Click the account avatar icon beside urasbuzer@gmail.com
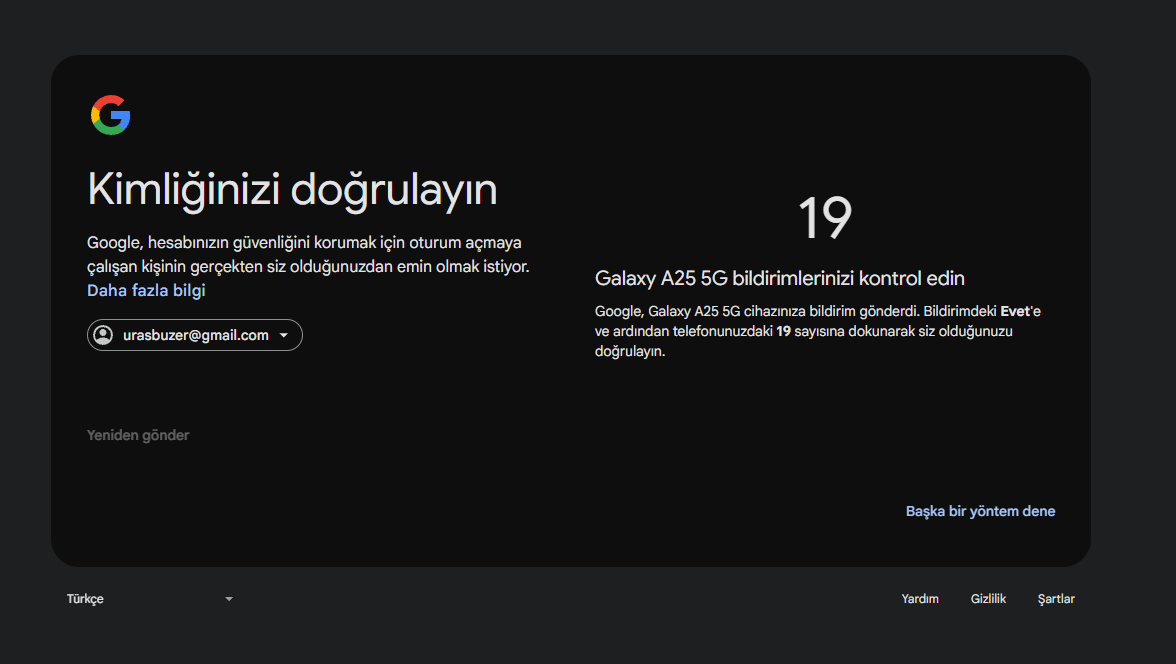1176x664 pixels. tap(104, 335)
